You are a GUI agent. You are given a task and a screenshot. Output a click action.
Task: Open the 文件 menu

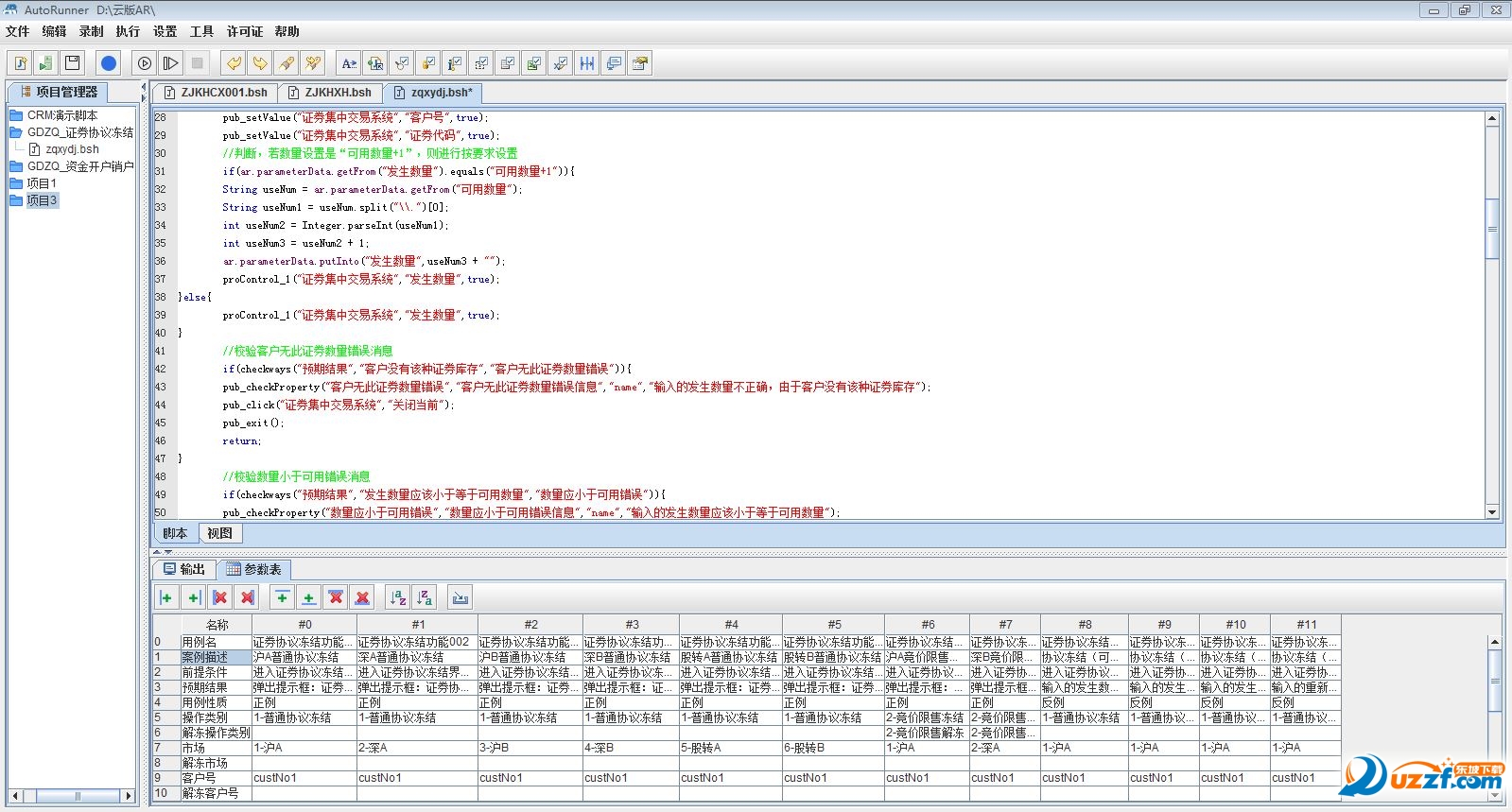point(18,31)
